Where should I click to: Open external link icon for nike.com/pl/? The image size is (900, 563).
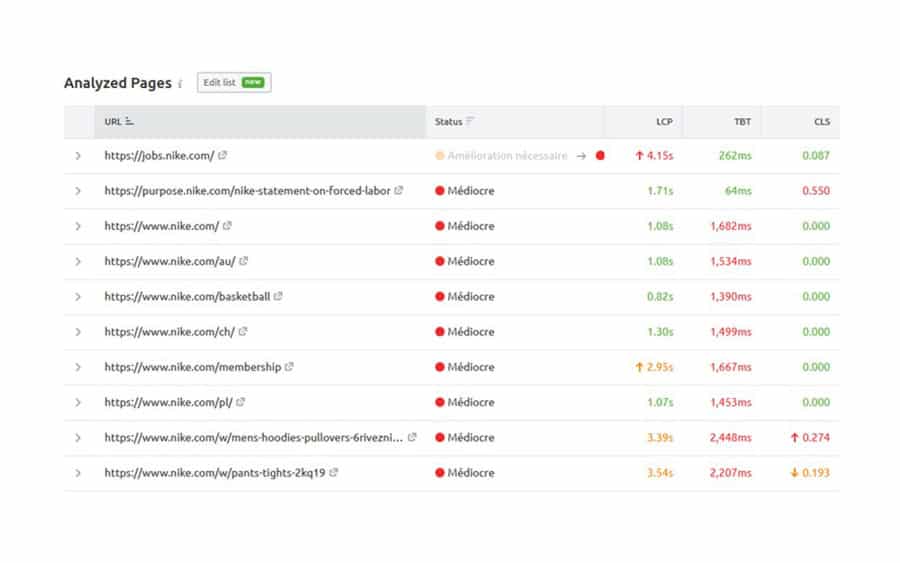click(x=241, y=402)
